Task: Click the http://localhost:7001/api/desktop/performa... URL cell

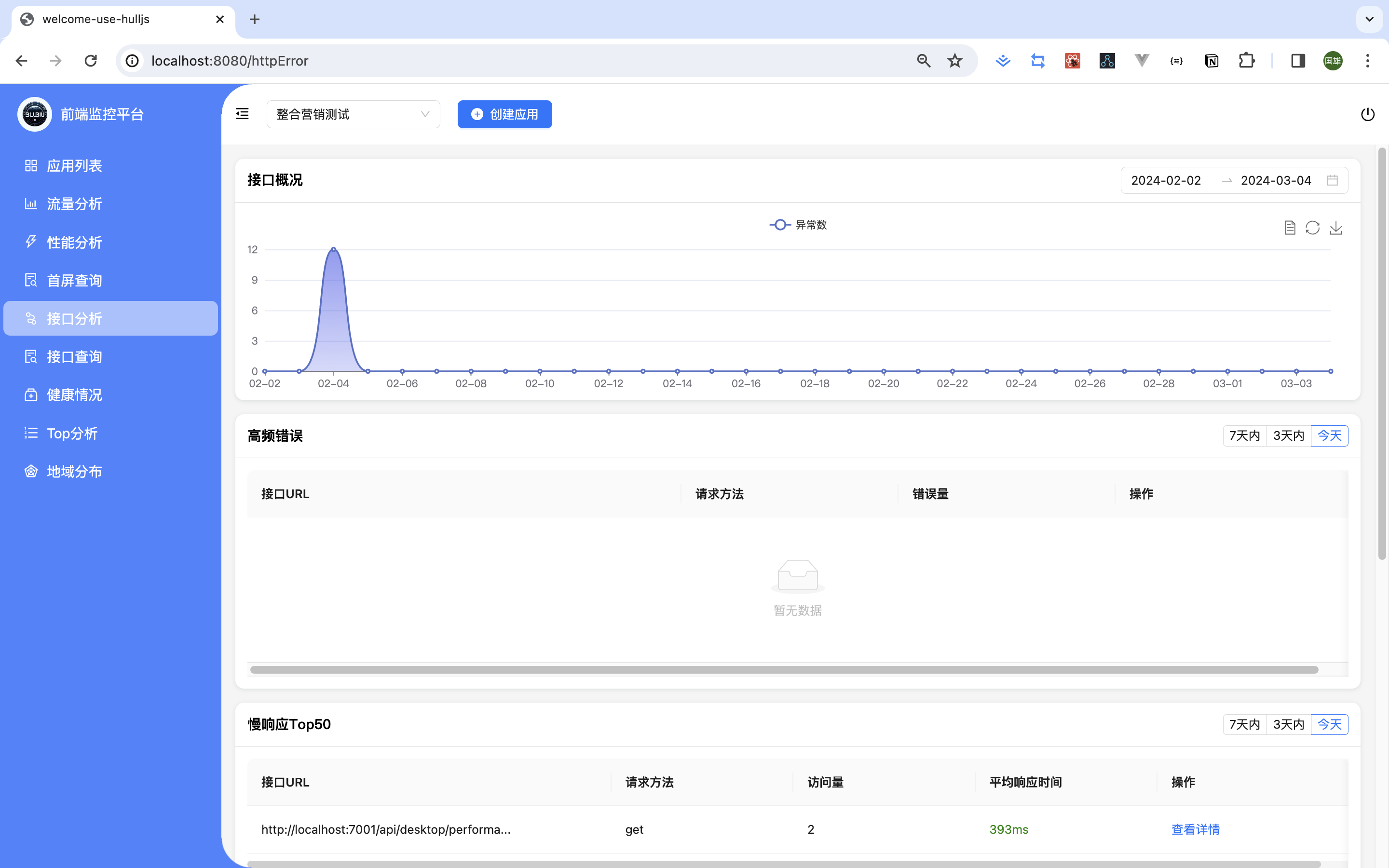Action: [386, 829]
